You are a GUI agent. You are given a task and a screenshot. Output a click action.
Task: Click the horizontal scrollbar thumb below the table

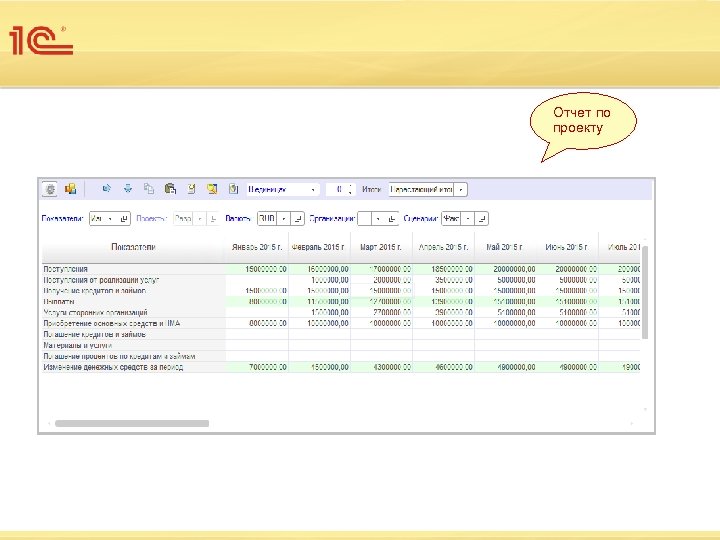tap(132, 423)
